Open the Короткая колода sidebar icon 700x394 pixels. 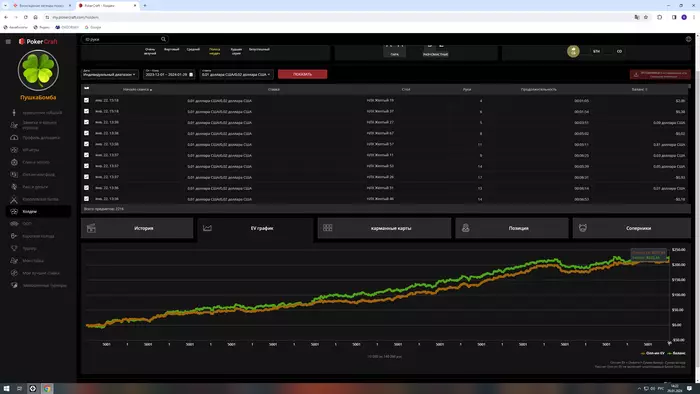point(14,236)
